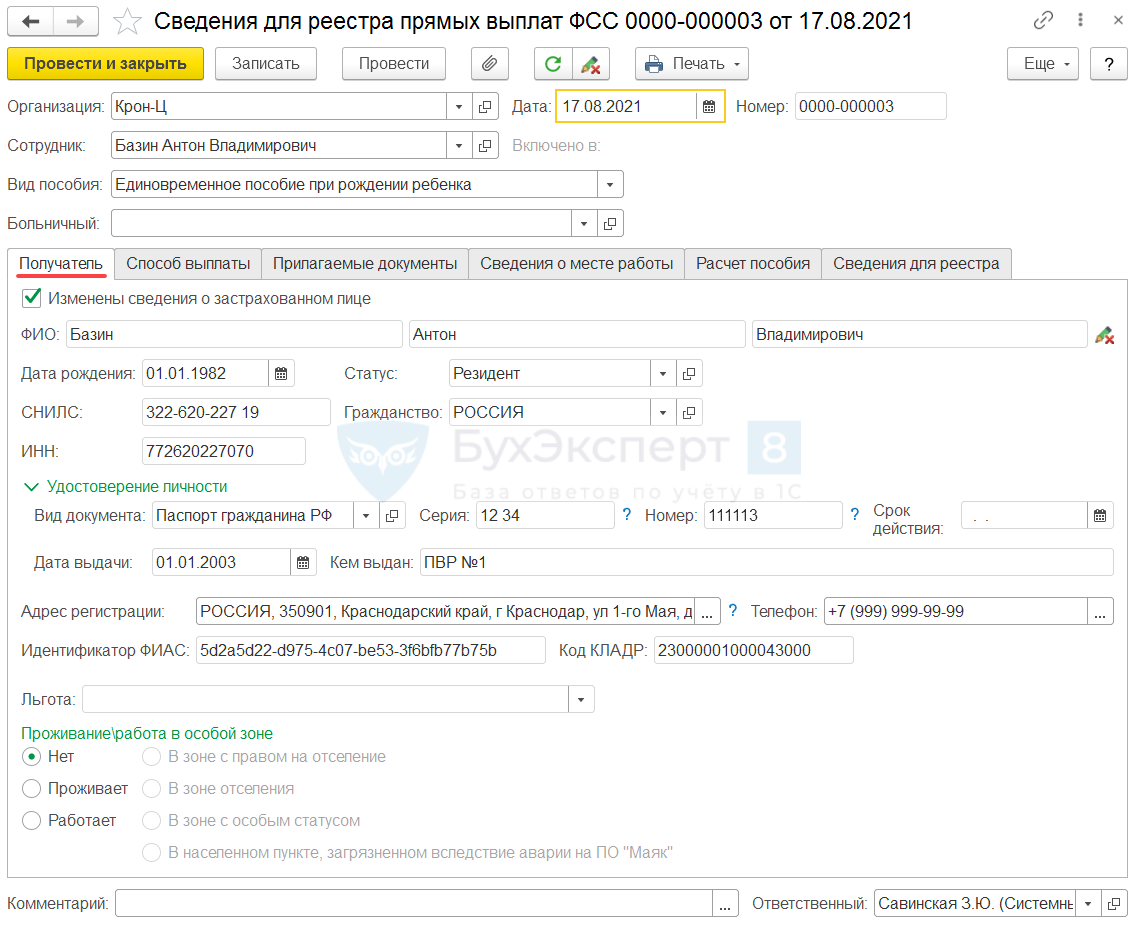This screenshot has width=1139, height=925.
Task: Click edit-FIO pencil icon beside Владимирович
Action: coord(1104,335)
